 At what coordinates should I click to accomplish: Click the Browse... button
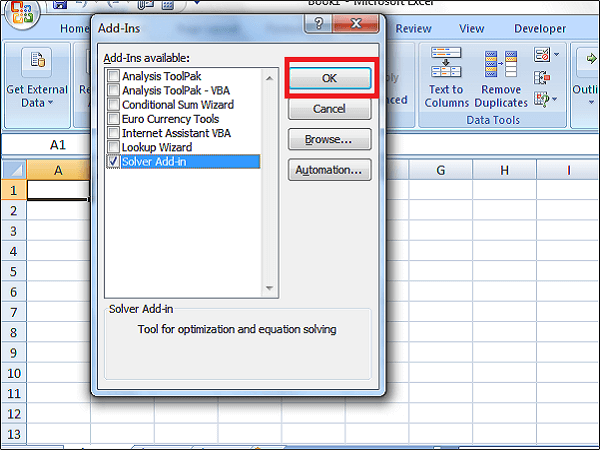pyautogui.click(x=329, y=139)
